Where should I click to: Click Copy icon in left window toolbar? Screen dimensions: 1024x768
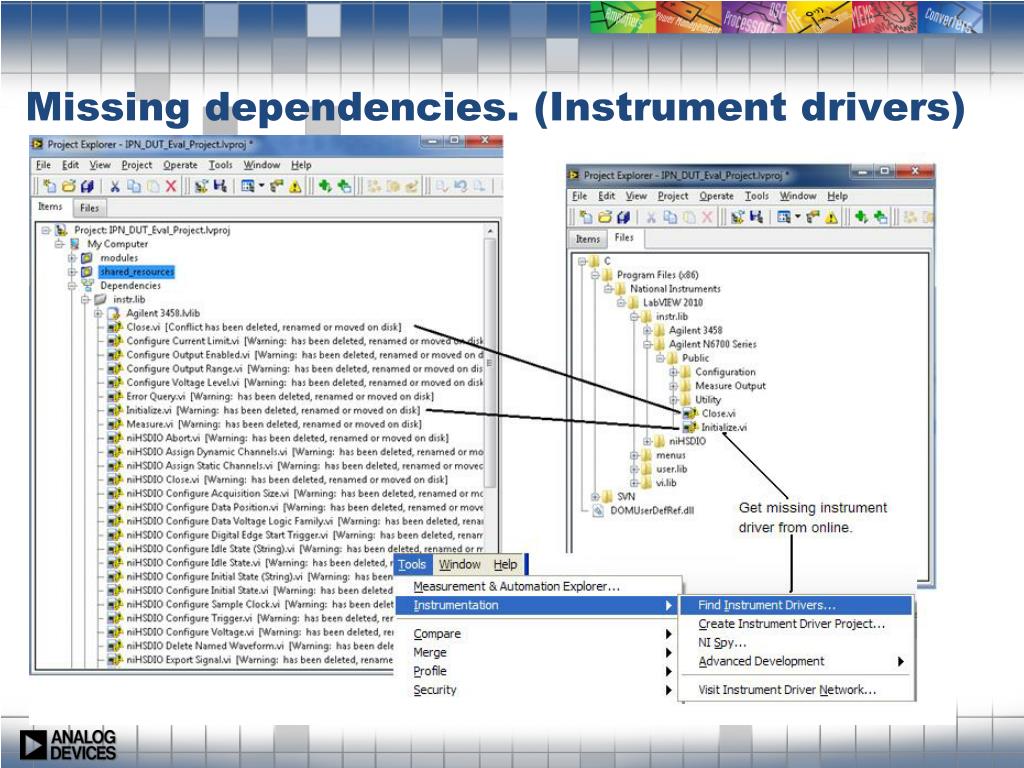[134, 187]
